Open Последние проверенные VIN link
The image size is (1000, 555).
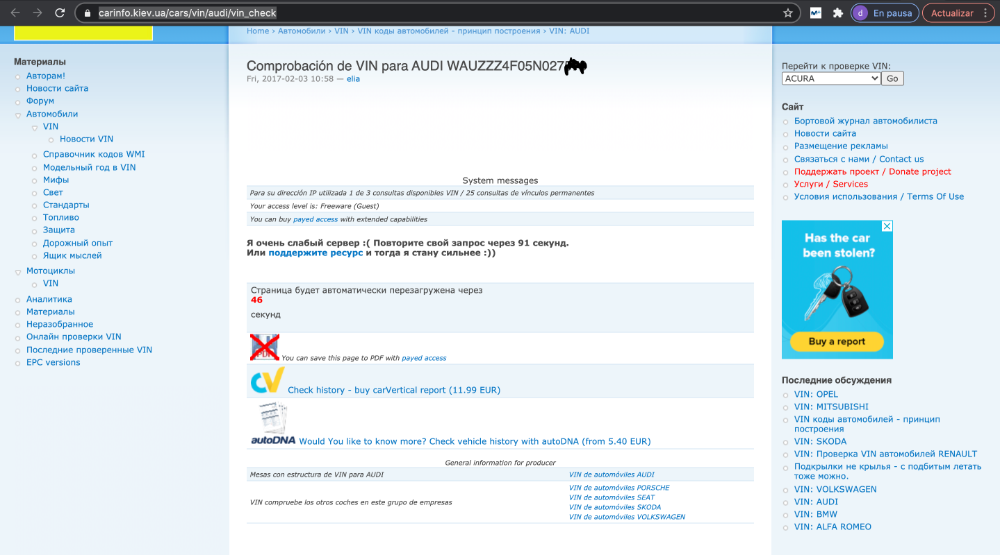coord(89,350)
